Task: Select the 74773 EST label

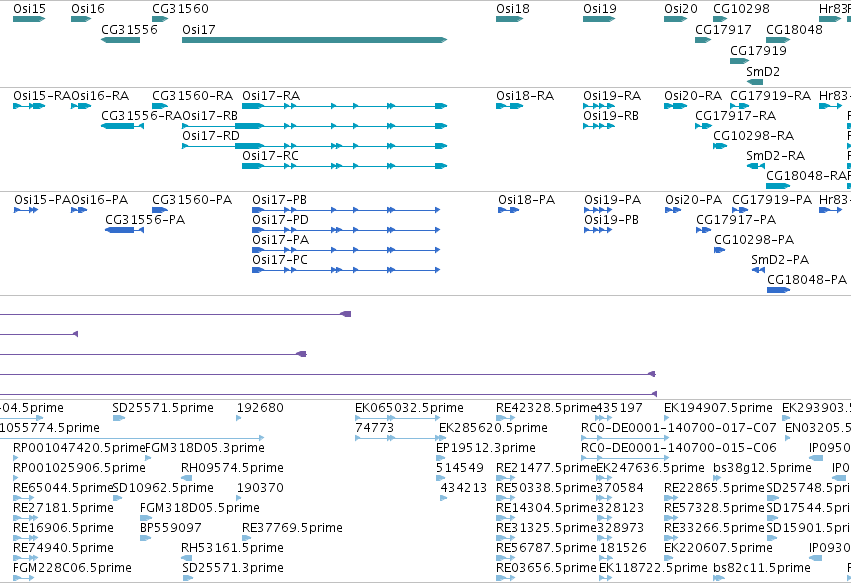Action: pos(374,428)
